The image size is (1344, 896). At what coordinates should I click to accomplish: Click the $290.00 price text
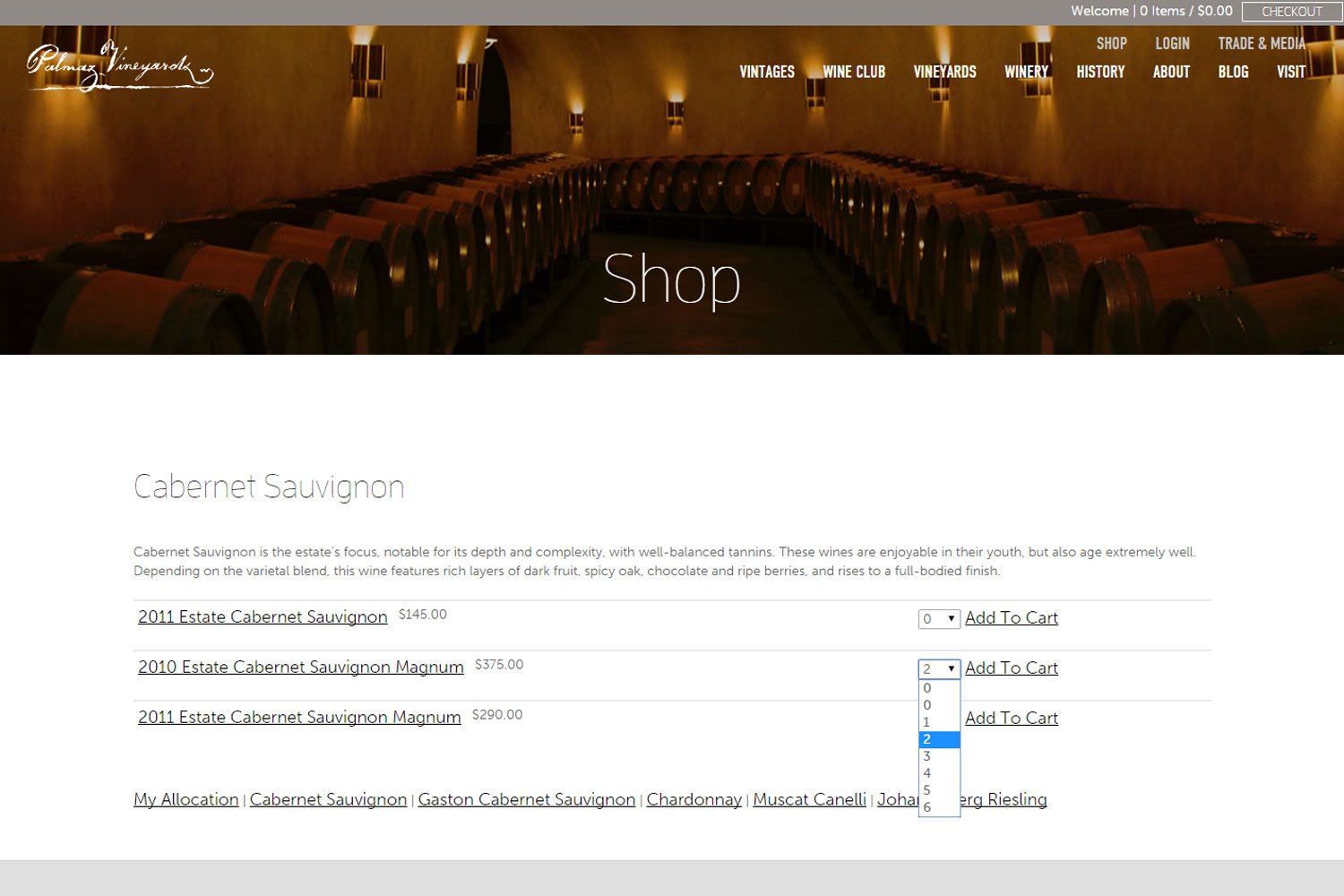[497, 715]
